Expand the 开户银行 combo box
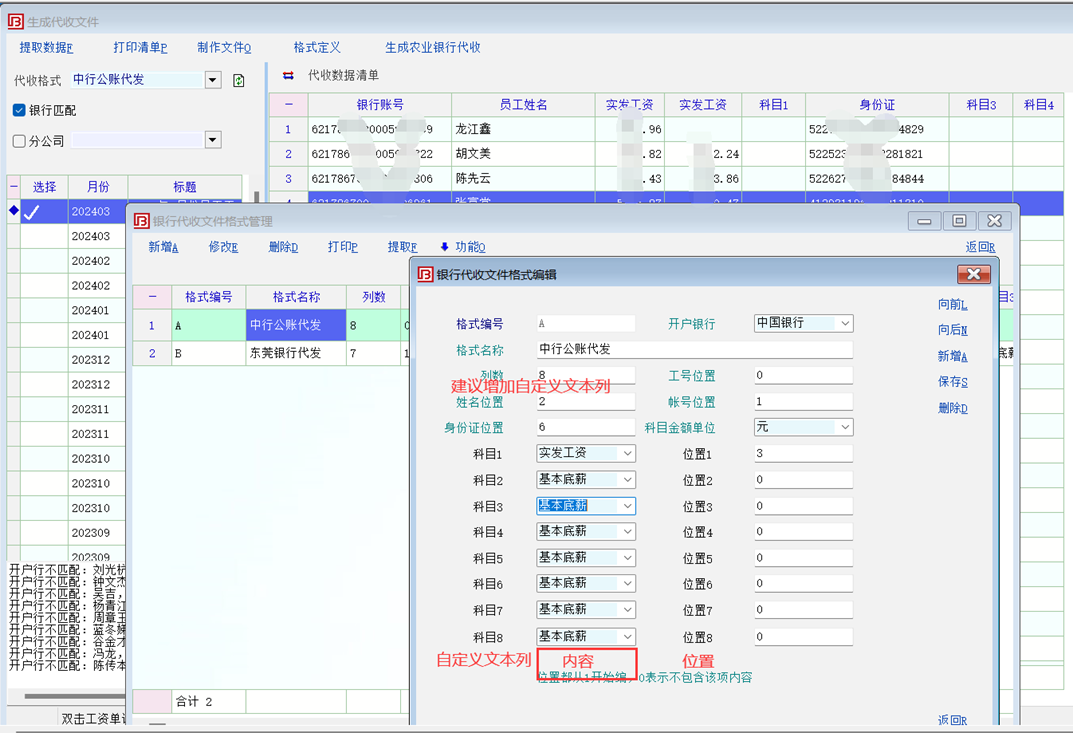This screenshot has width=1073, height=733. point(845,323)
